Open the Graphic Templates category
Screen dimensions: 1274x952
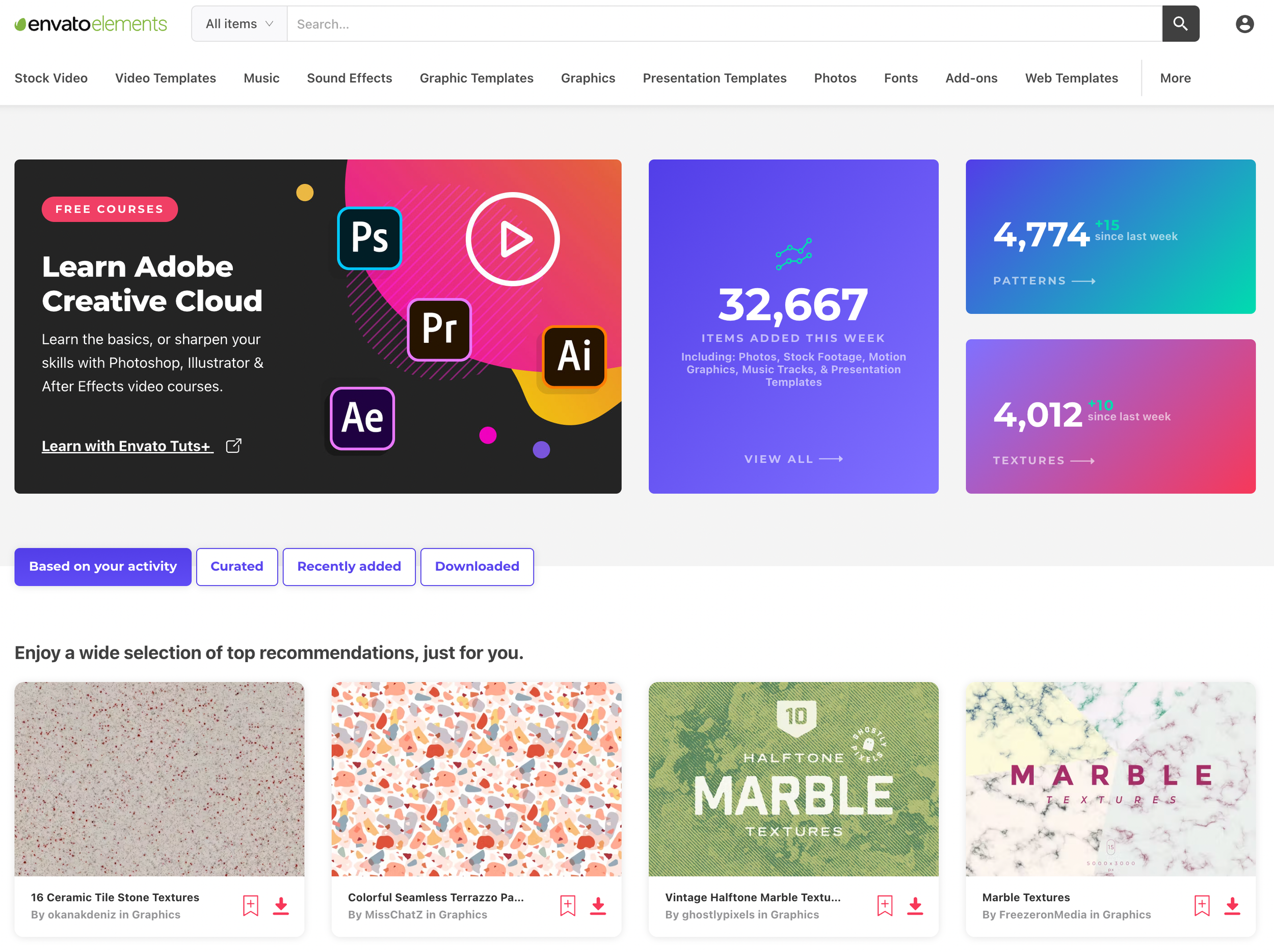(476, 78)
